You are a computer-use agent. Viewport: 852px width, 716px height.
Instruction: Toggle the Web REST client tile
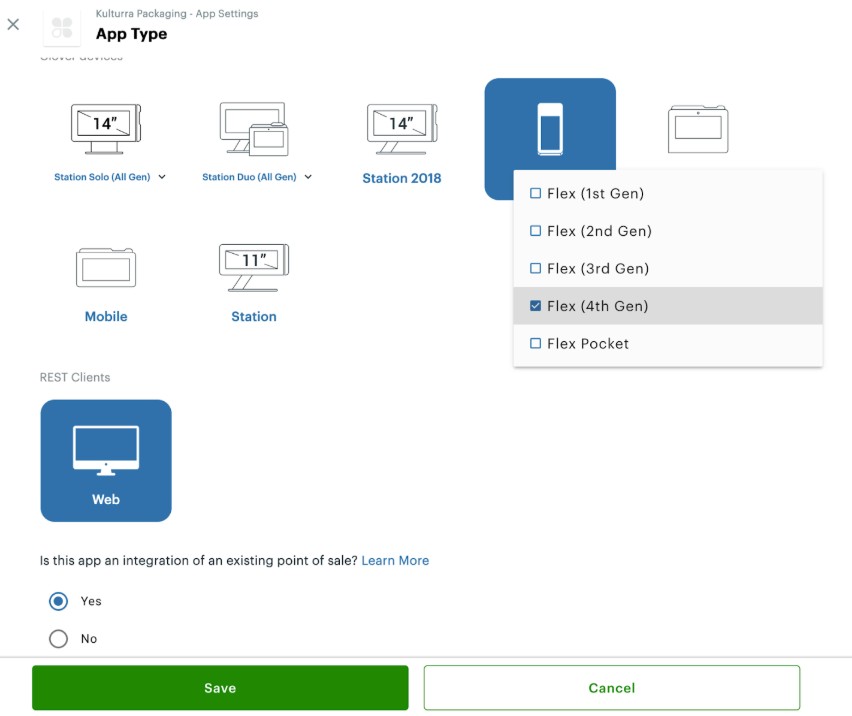click(106, 460)
